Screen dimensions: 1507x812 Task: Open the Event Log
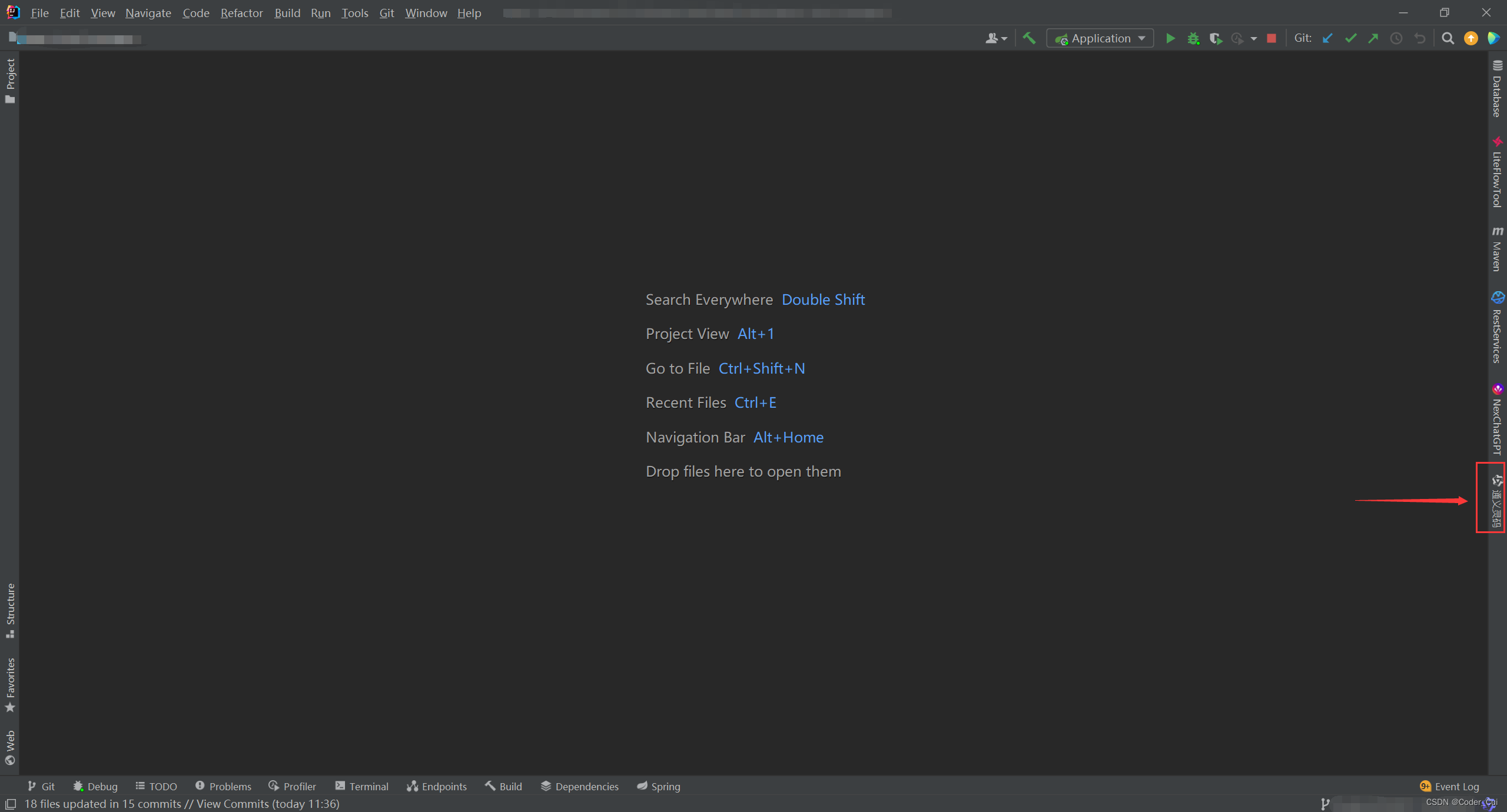pos(1449,786)
